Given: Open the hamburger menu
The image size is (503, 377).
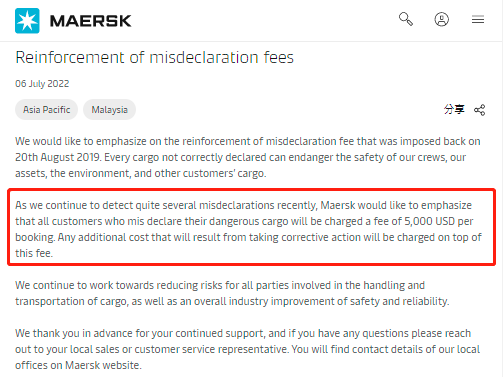Looking at the screenshot, I should 478,19.
